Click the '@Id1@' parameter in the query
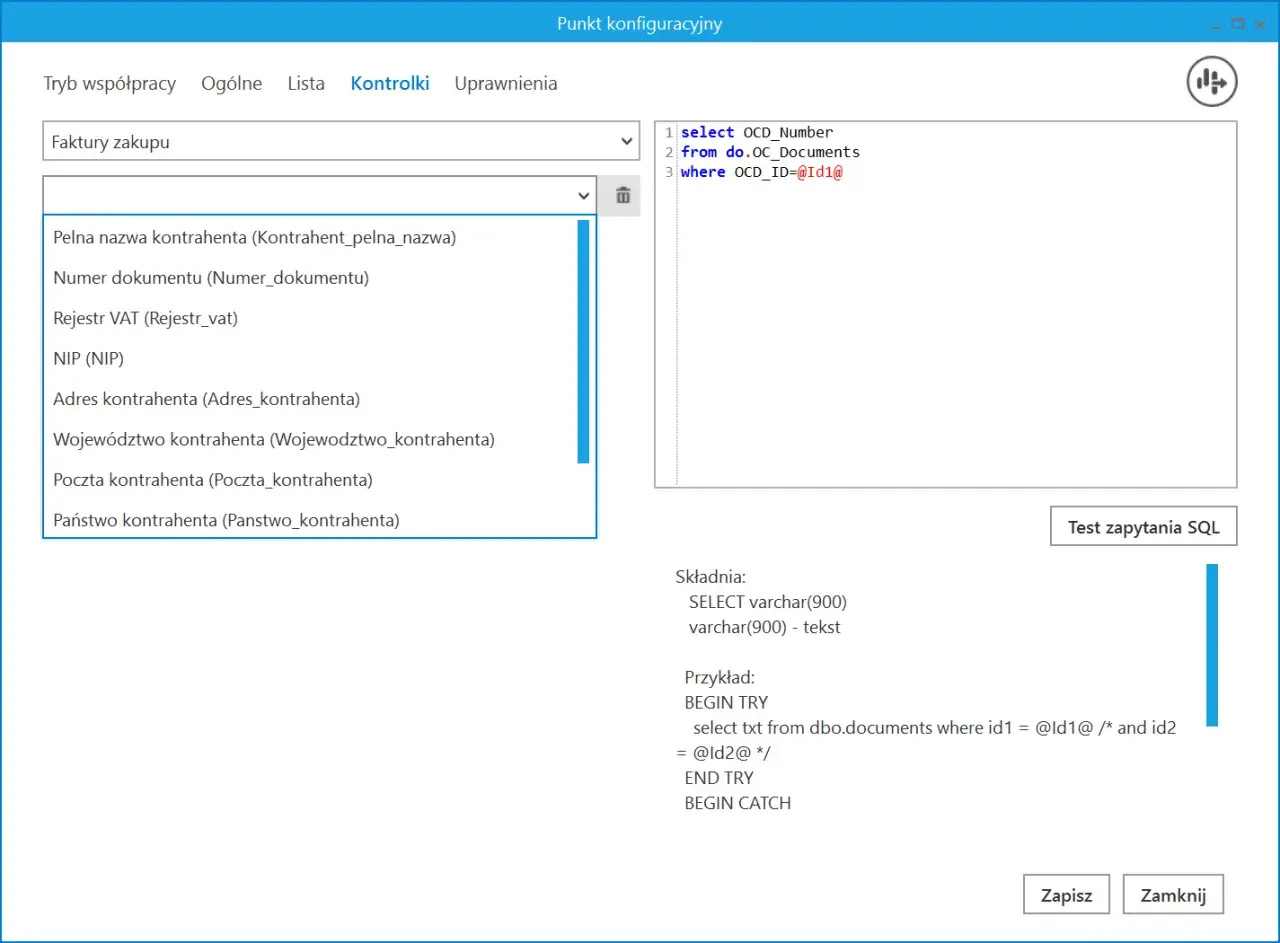The width and height of the screenshot is (1280, 943). coord(820,172)
